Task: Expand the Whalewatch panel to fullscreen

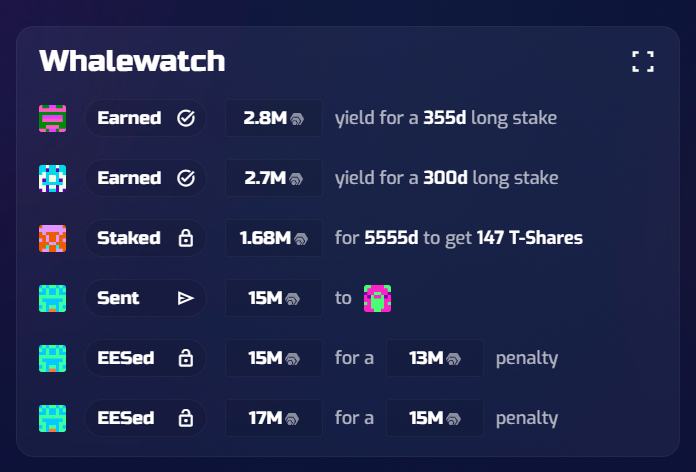Action: 643,61
